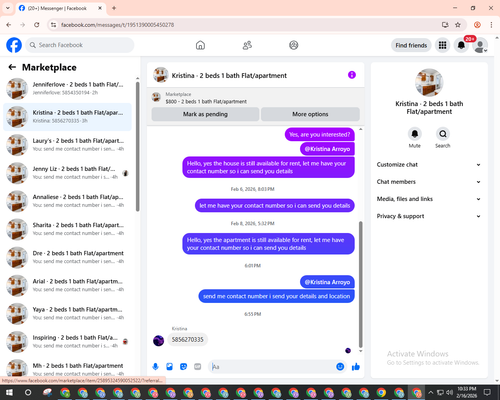Open the $800 Marketplace listing link
500x400 pixels.
click(x=206, y=102)
